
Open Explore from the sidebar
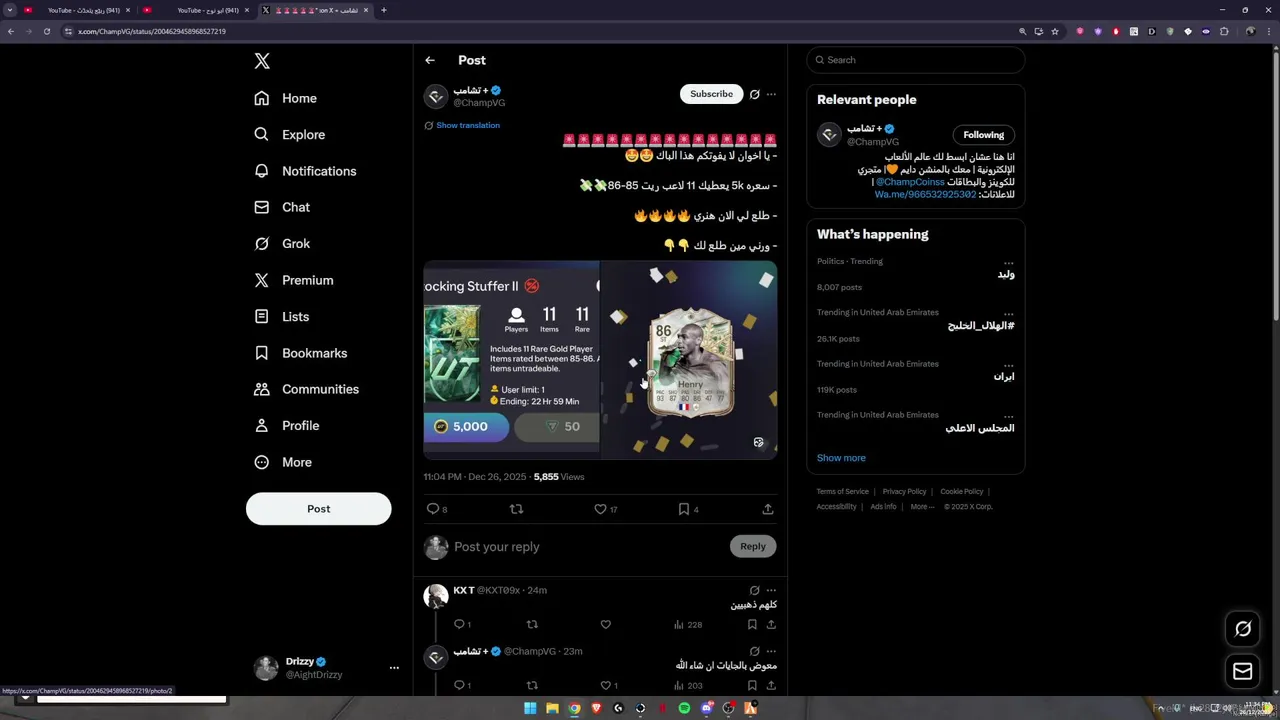pyautogui.click(x=290, y=134)
